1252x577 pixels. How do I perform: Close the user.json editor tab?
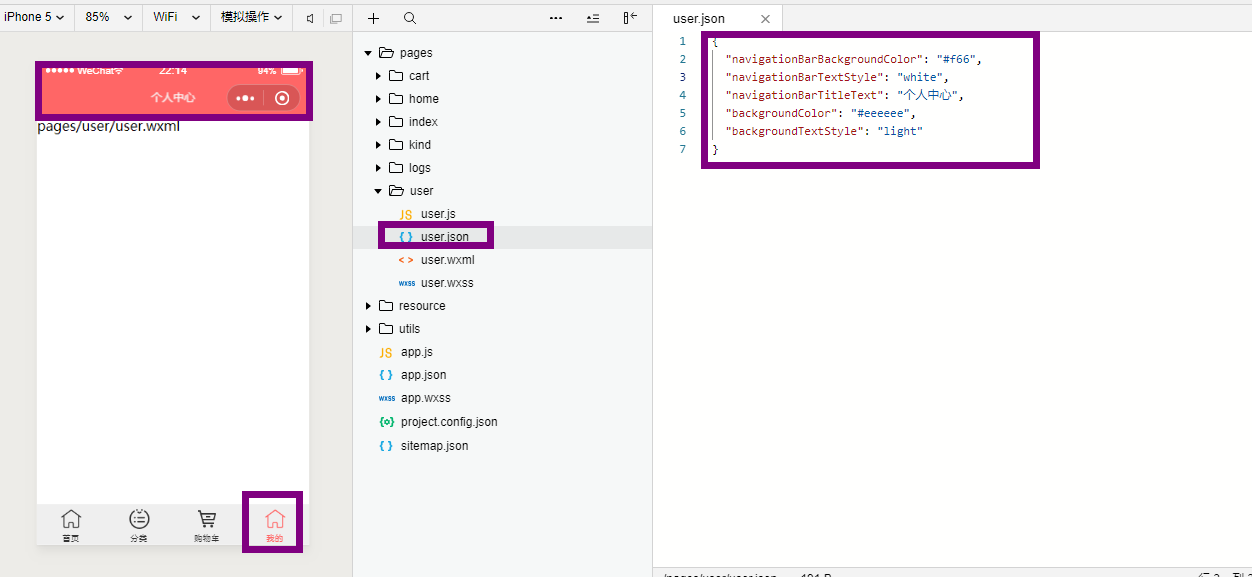[766, 19]
